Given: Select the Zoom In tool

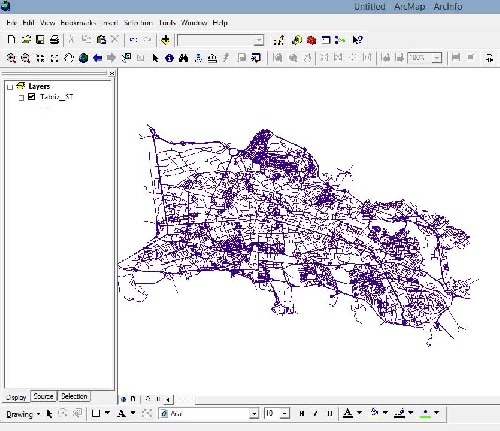Looking at the screenshot, I should 11,58.
